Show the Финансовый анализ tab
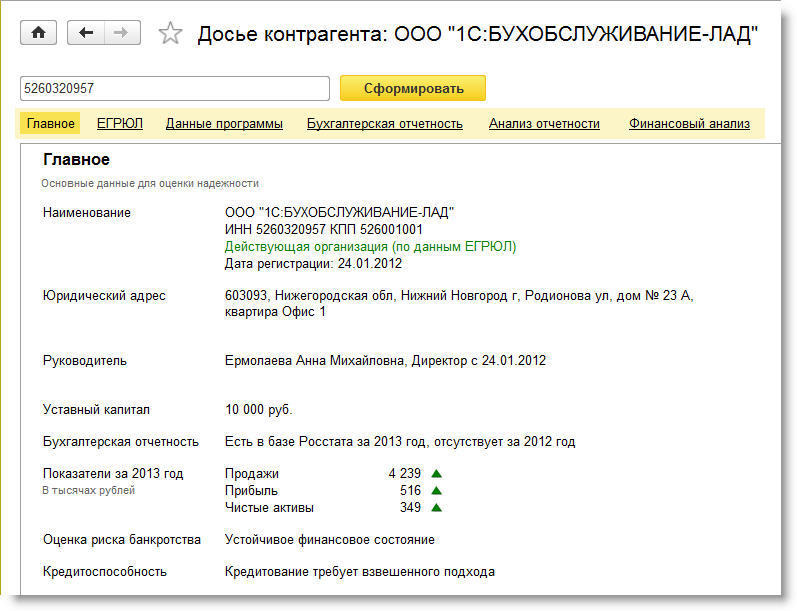Viewport: 797px width, 611px height. click(689, 124)
